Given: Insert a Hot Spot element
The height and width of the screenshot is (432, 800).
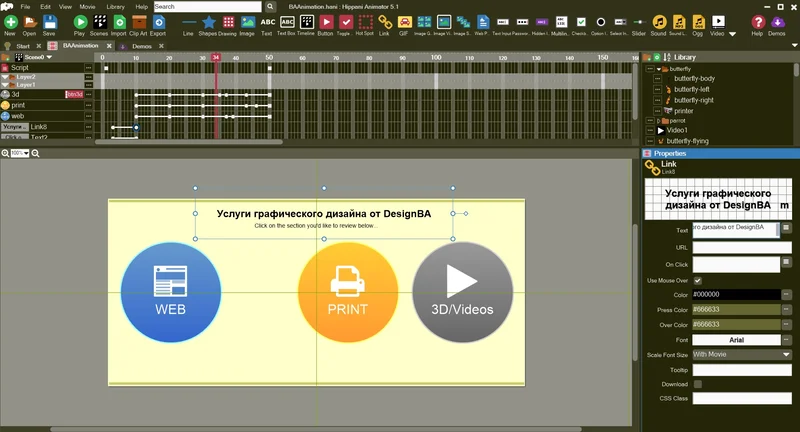Looking at the screenshot, I should point(365,25).
